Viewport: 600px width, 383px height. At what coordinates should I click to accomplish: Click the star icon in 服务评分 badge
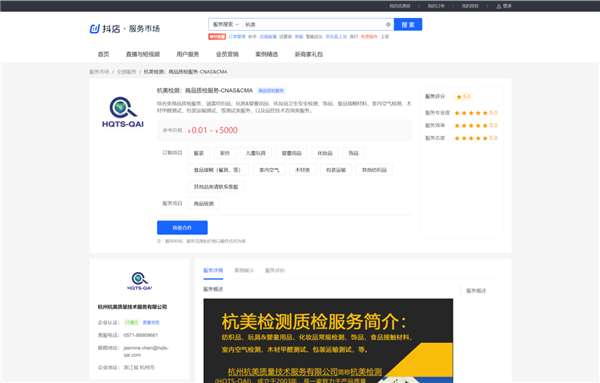click(x=459, y=97)
